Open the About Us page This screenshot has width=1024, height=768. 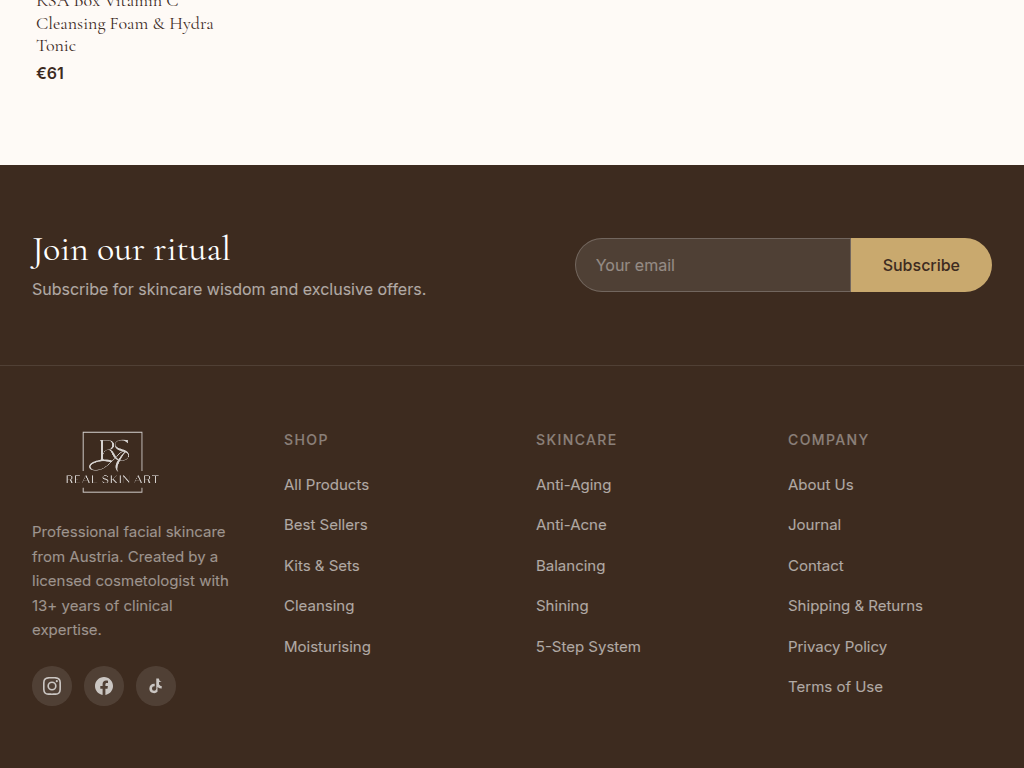tap(820, 485)
